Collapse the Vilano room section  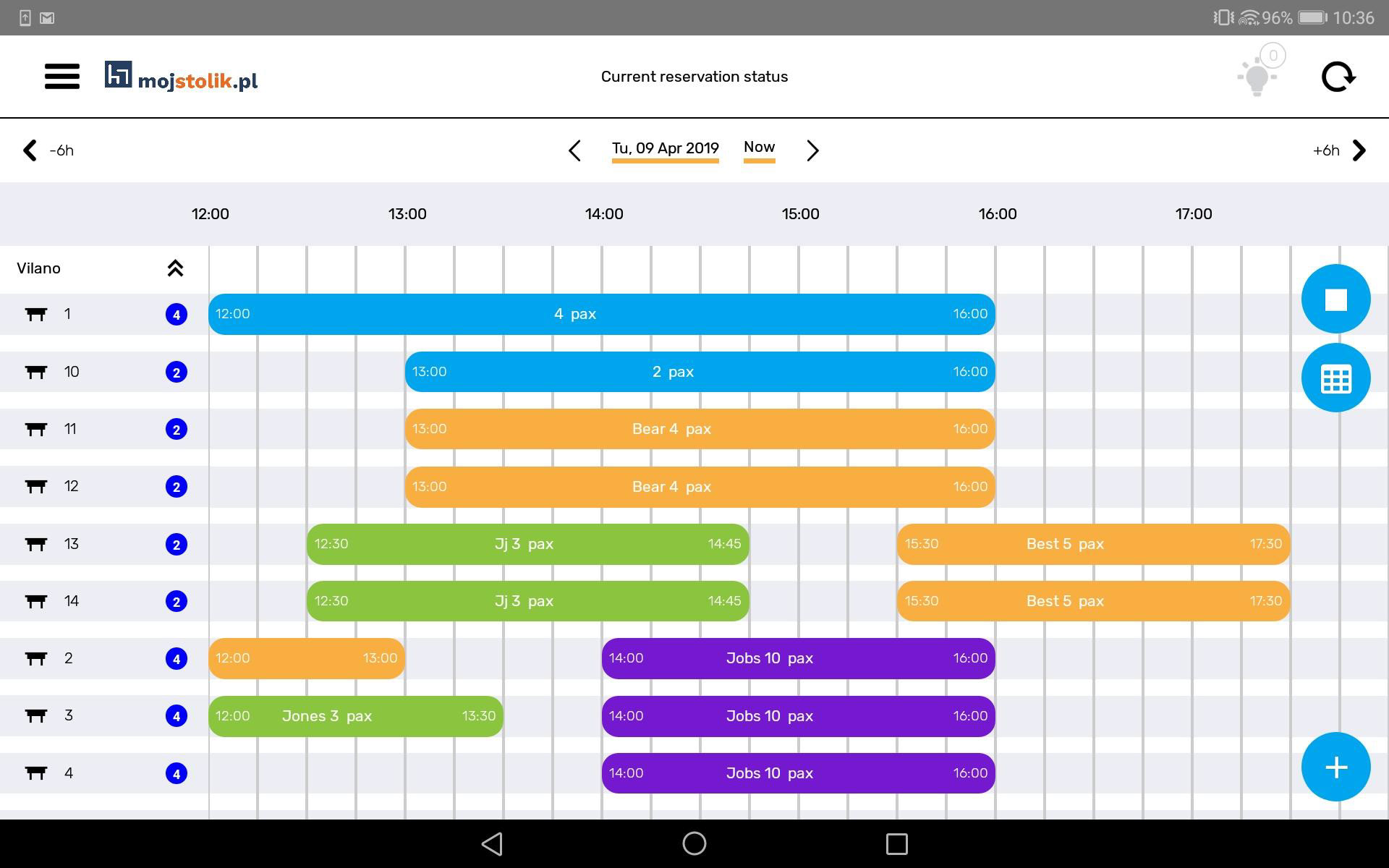coord(175,268)
